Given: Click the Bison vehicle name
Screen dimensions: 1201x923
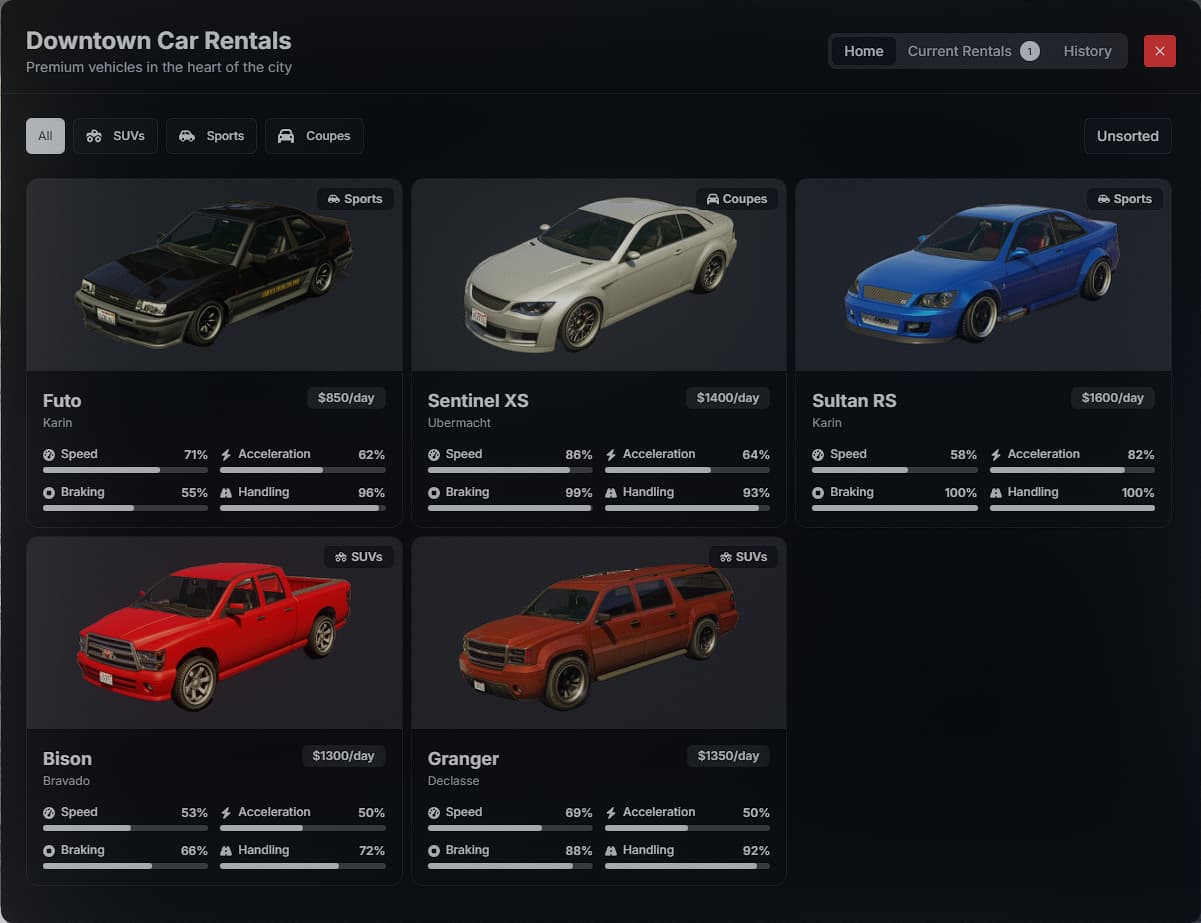Looking at the screenshot, I should coord(67,759).
